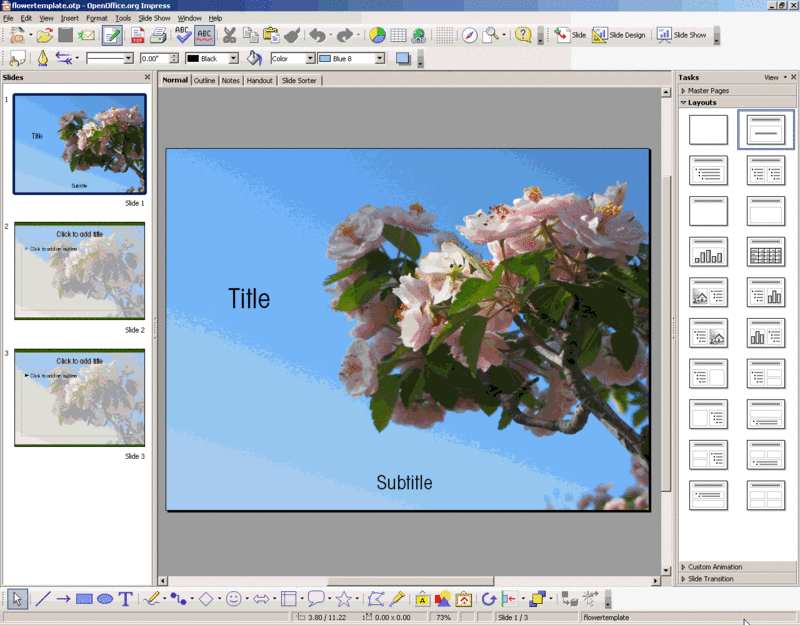Image resolution: width=800 pixels, height=625 pixels.
Task: Close the Slides panel
Action: point(147,77)
